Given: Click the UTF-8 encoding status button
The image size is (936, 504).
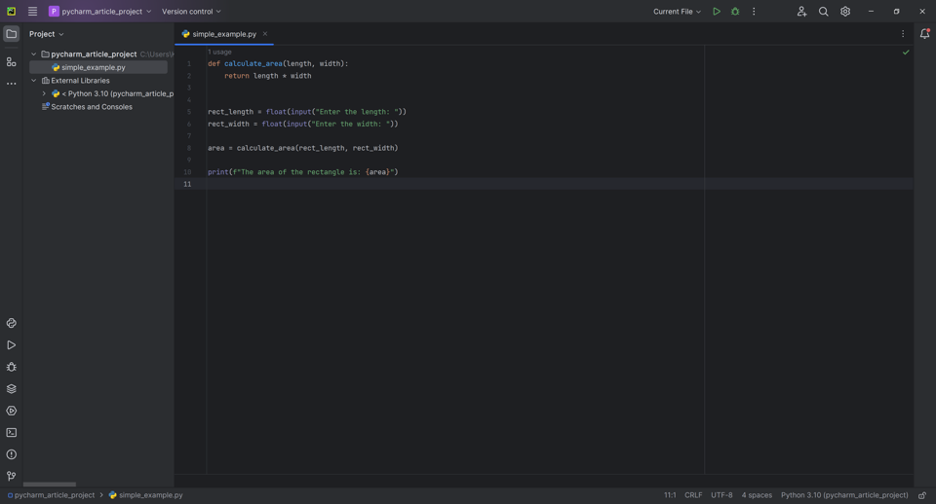Looking at the screenshot, I should coord(721,495).
